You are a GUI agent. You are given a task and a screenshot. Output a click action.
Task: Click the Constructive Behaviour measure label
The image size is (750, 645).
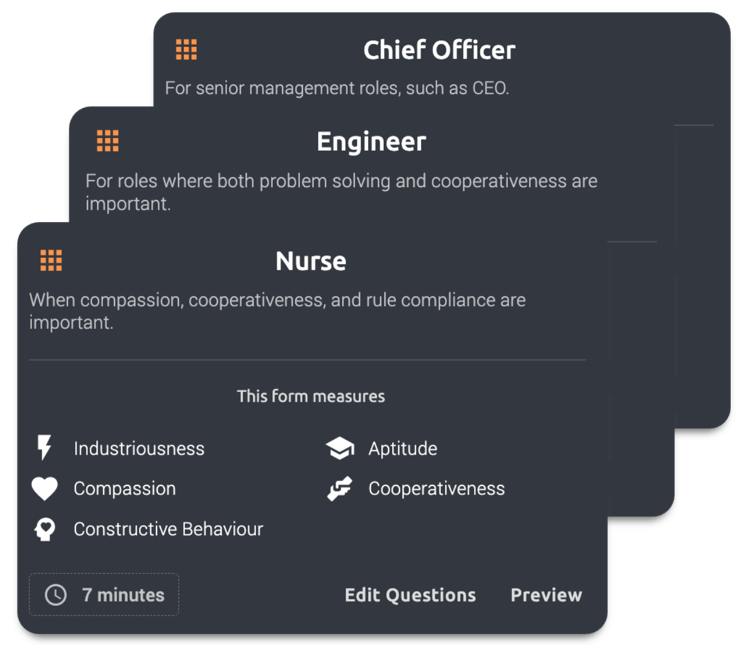point(168,529)
